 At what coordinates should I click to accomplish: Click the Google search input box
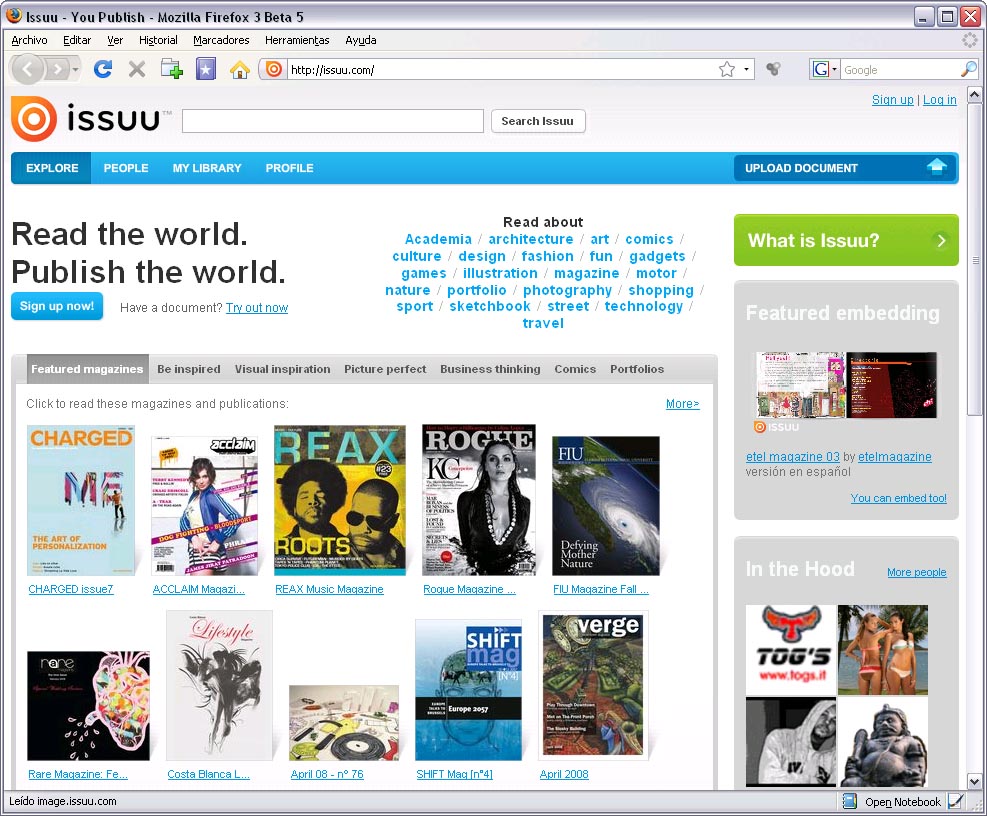click(x=900, y=69)
